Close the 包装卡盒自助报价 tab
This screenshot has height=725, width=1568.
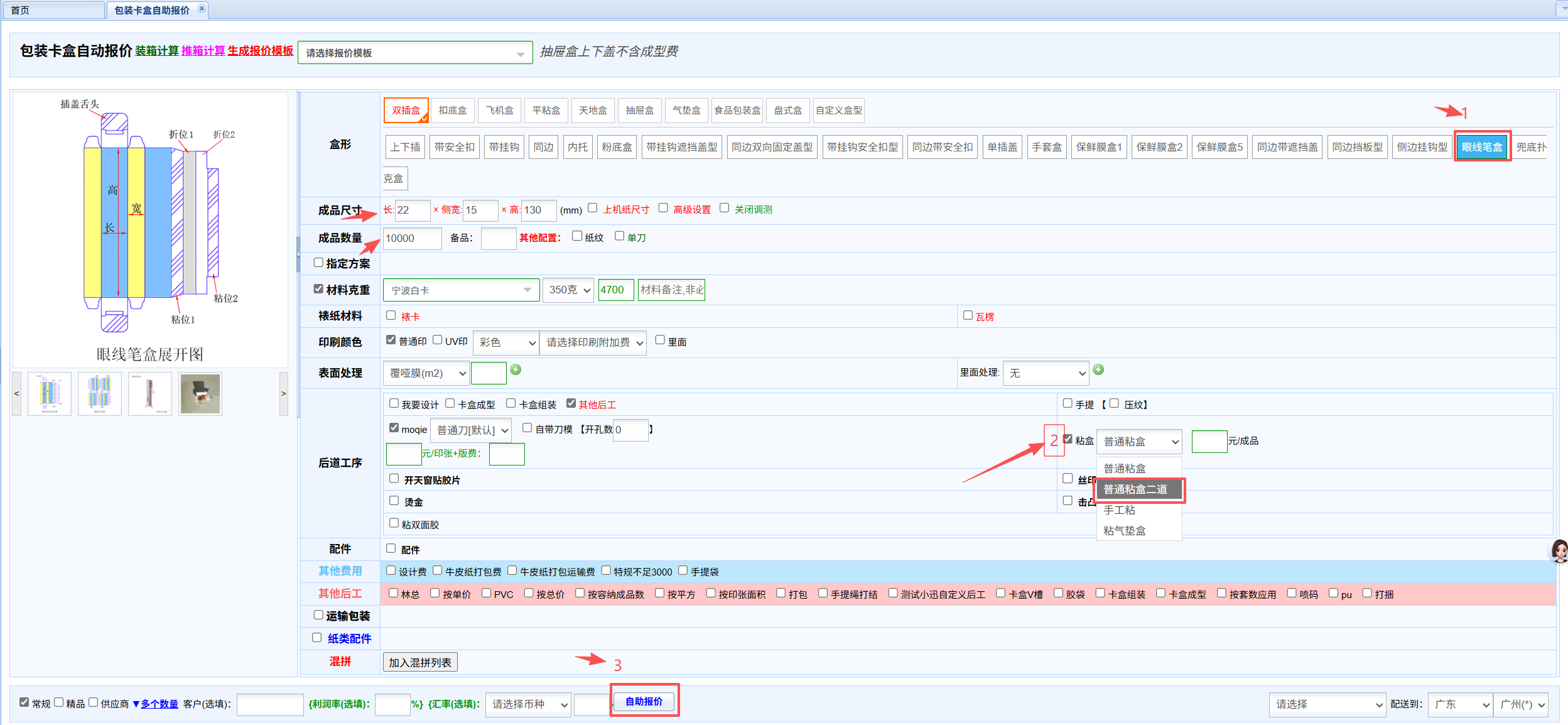click(202, 9)
